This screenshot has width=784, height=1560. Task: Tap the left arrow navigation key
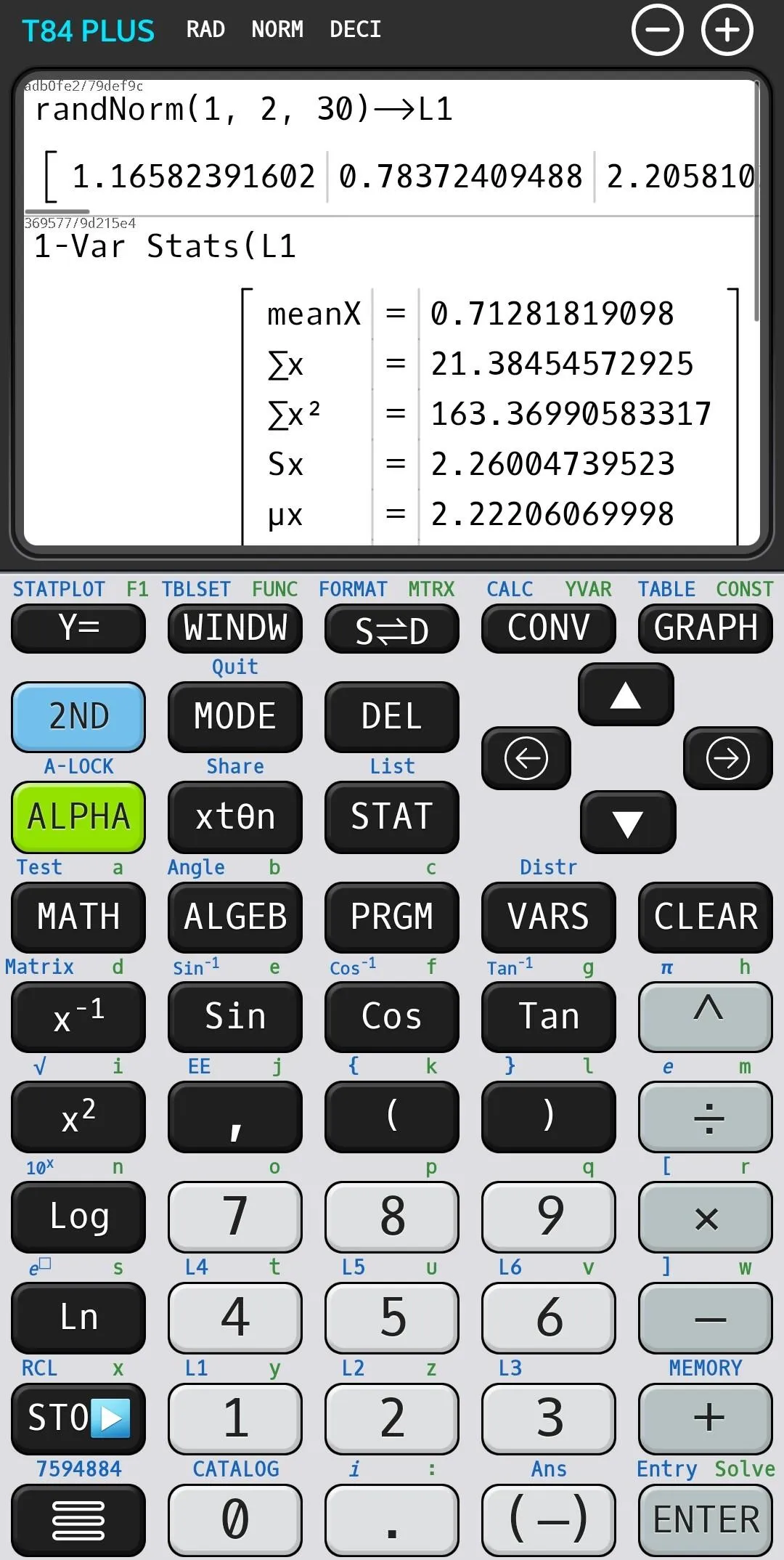click(526, 758)
